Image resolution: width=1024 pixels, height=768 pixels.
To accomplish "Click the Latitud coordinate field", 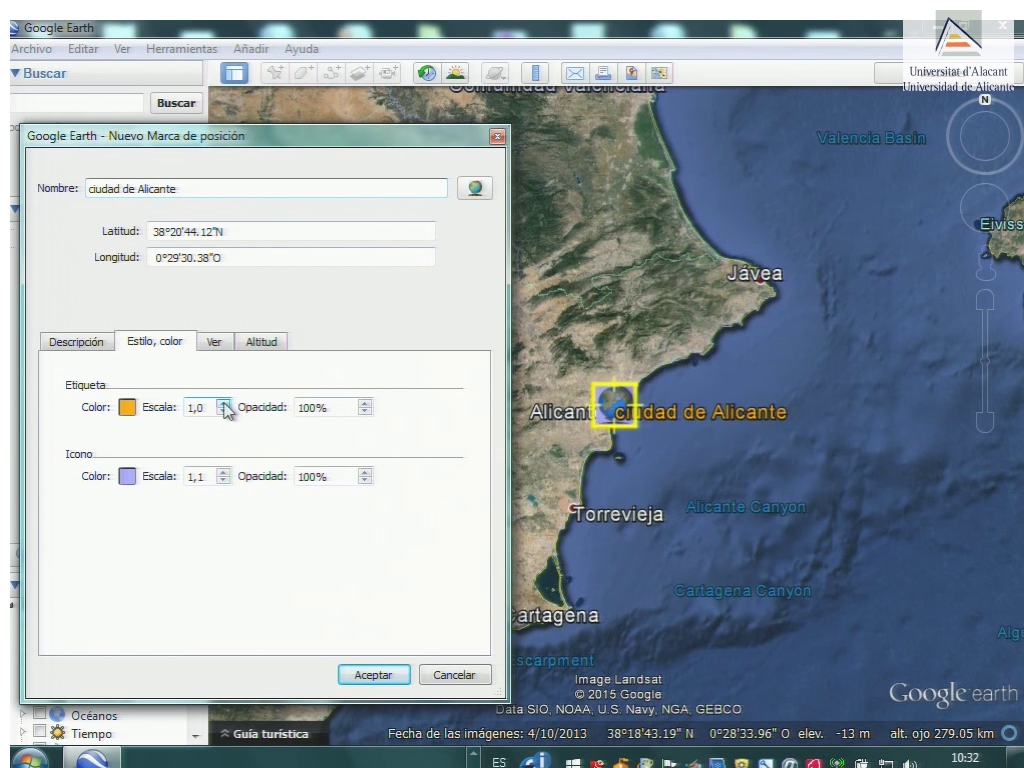I will pyautogui.click(x=291, y=231).
